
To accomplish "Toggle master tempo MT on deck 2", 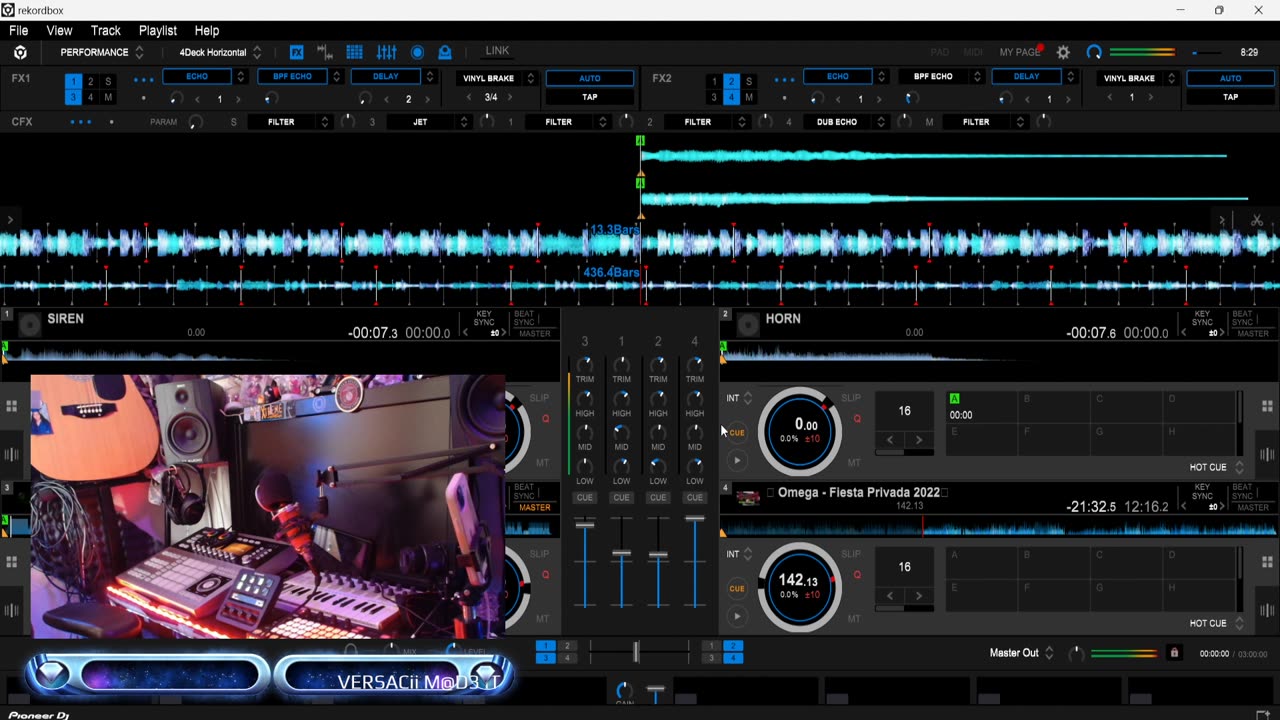I will (854, 463).
